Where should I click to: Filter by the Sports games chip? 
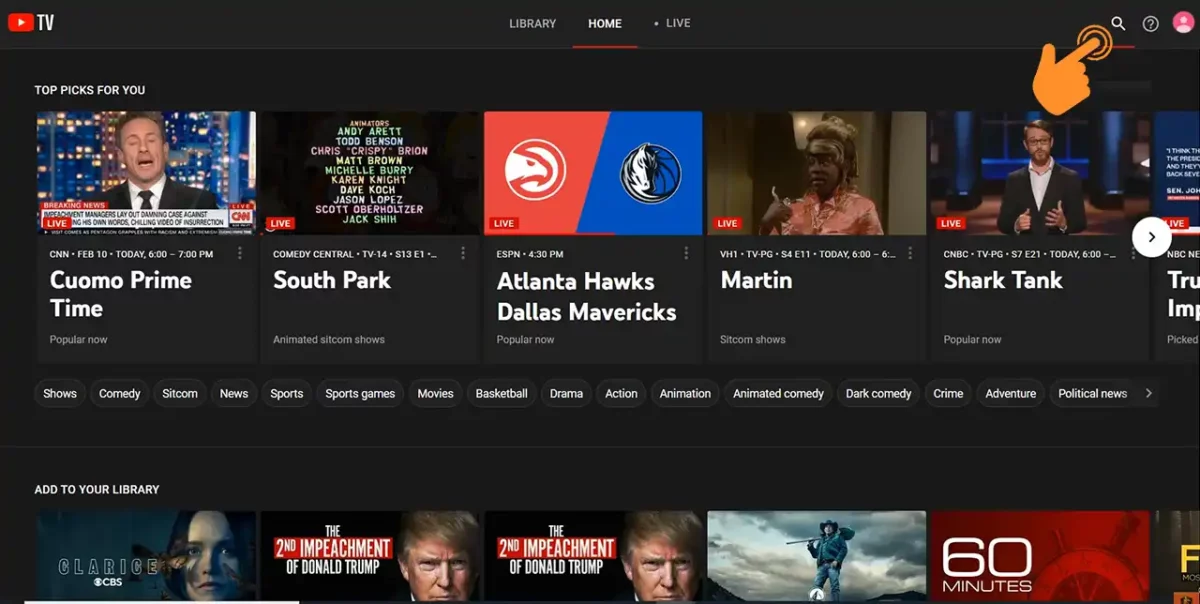pos(360,393)
